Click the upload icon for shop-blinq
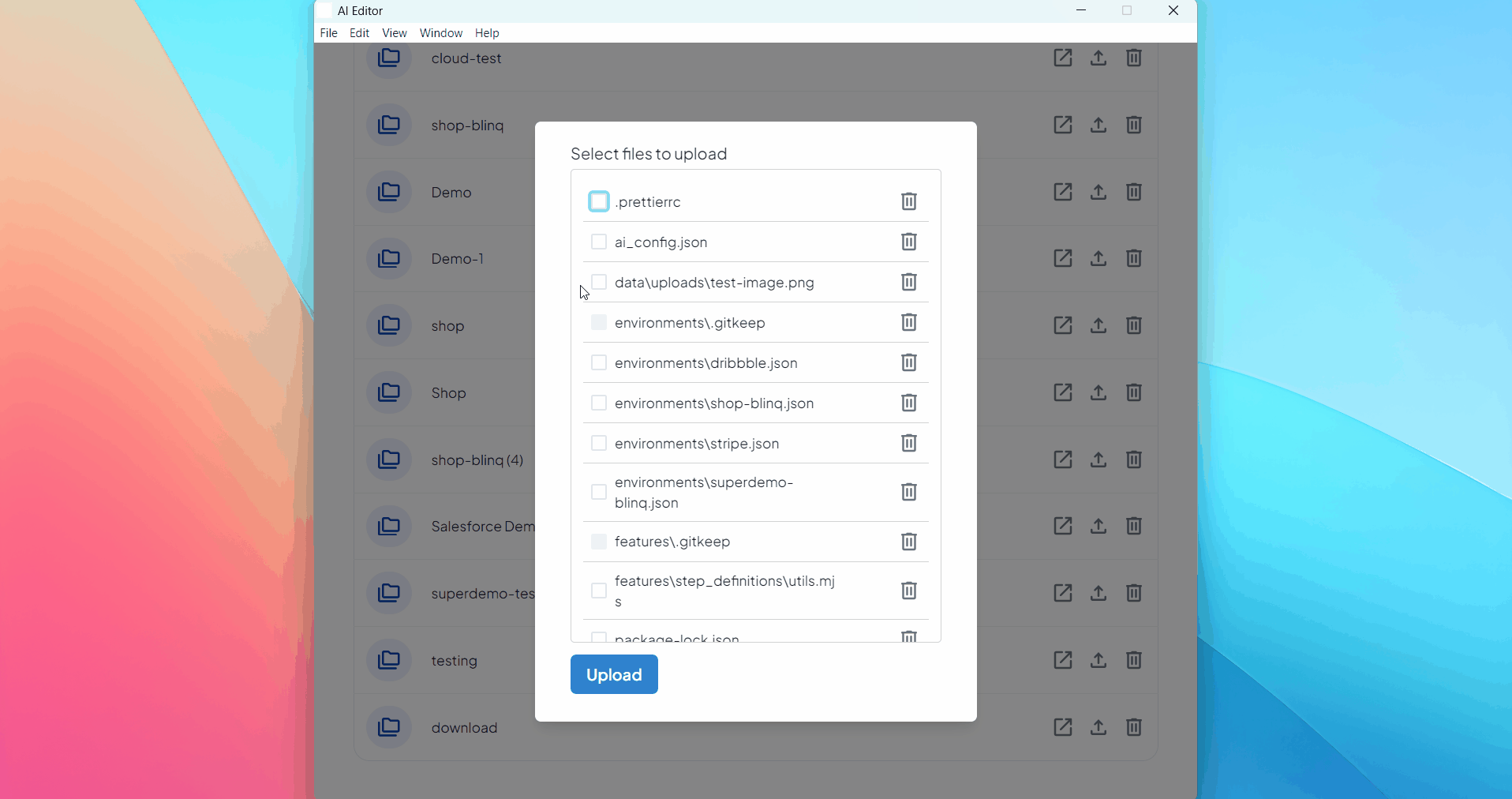This screenshot has height=799, width=1512. 1098,125
